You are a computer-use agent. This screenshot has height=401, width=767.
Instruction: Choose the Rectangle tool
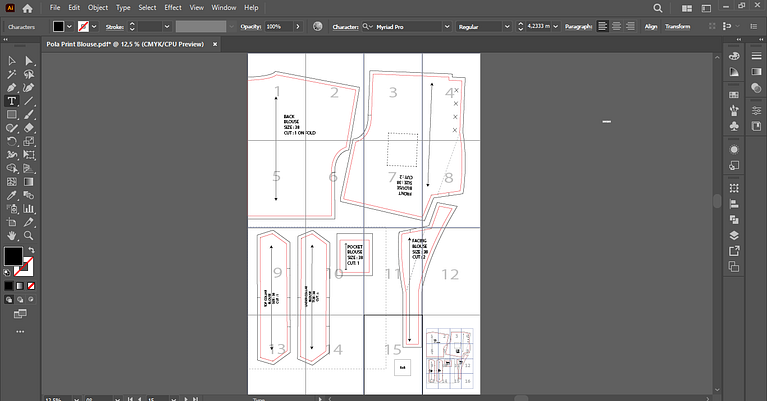pos(12,114)
